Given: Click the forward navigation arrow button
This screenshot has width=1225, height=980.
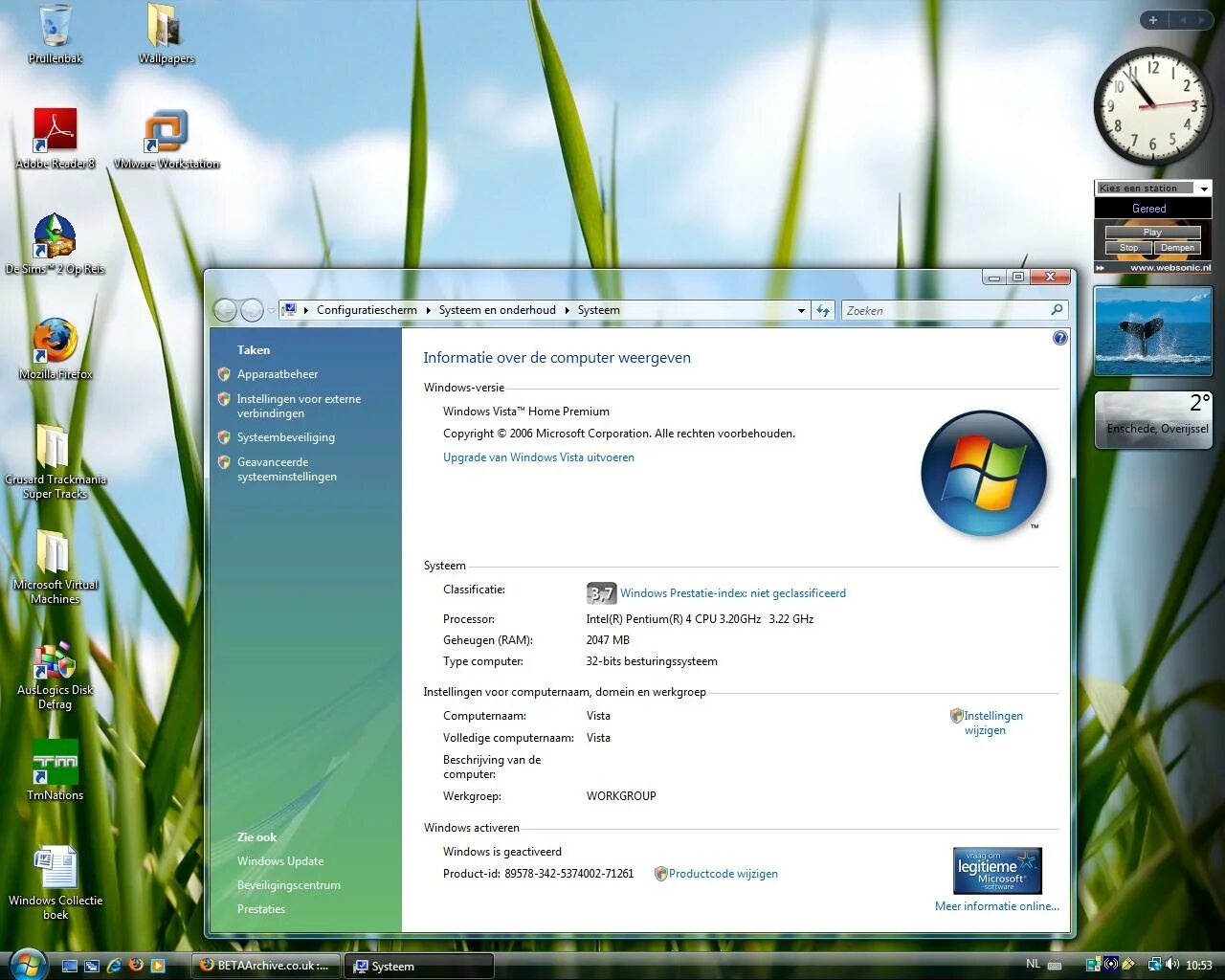Looking at the screenshot, I should (x=252, y=310).
